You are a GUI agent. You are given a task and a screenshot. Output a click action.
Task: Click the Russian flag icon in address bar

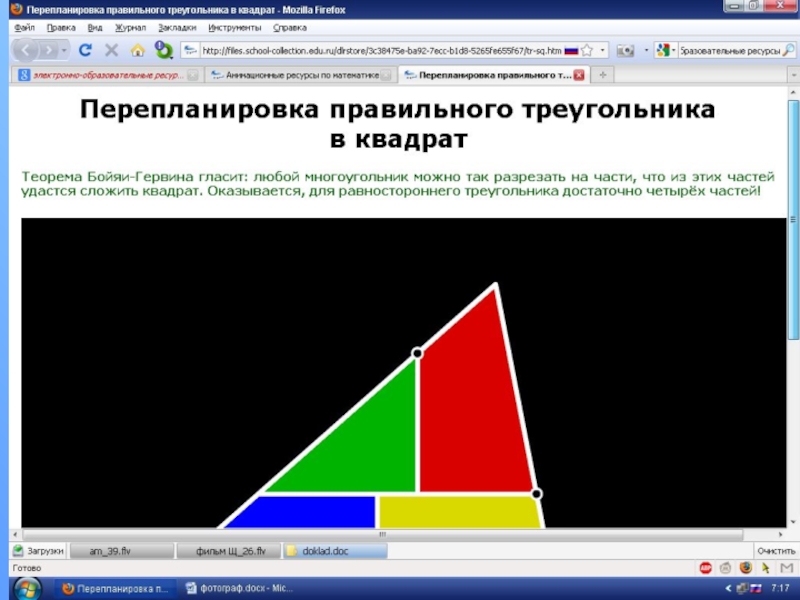571,51
